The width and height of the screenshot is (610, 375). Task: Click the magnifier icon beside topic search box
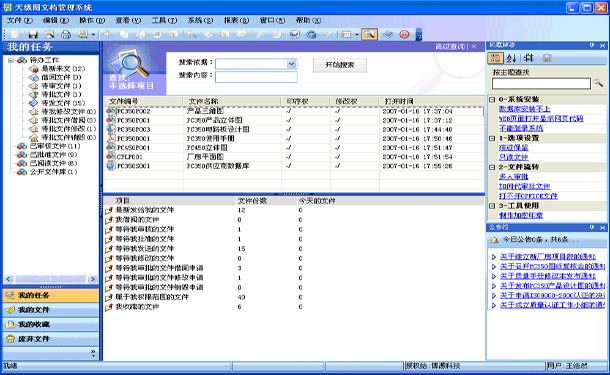(x=598, y=83)
